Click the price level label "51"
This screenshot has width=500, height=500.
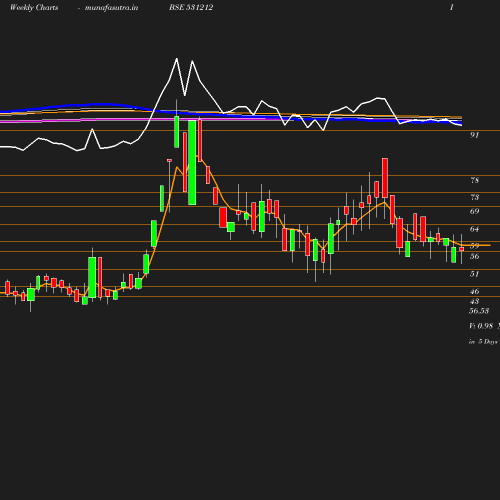click(475, 274)
